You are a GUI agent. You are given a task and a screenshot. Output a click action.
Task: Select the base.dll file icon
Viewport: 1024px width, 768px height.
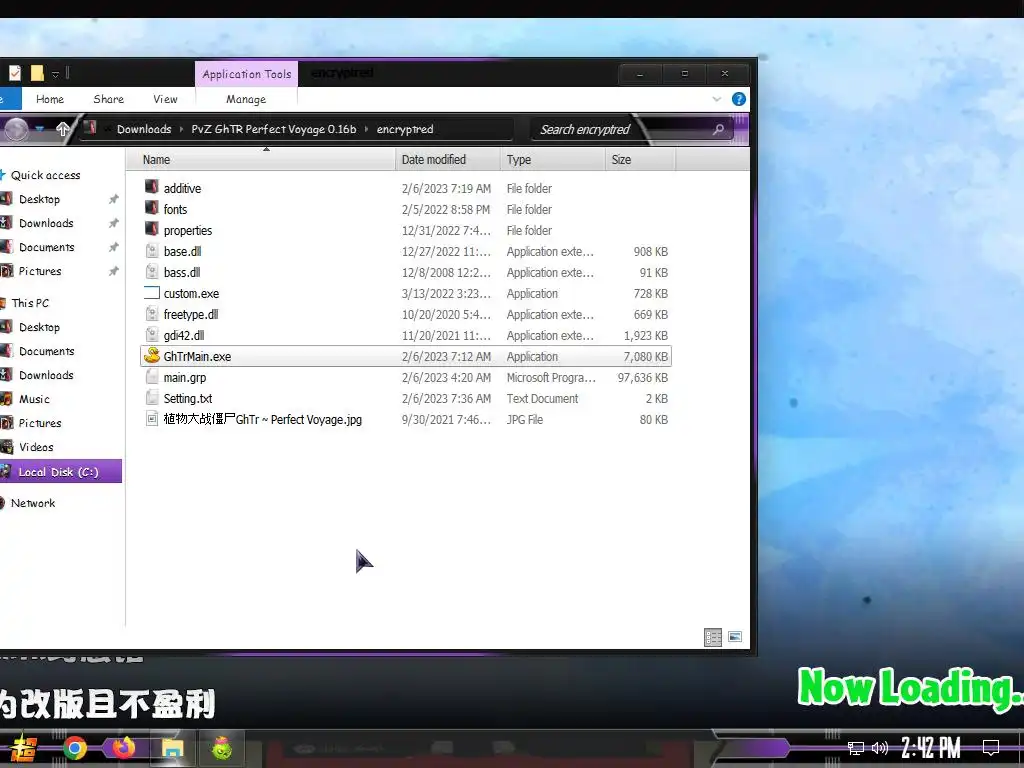(x=152, y=251)
